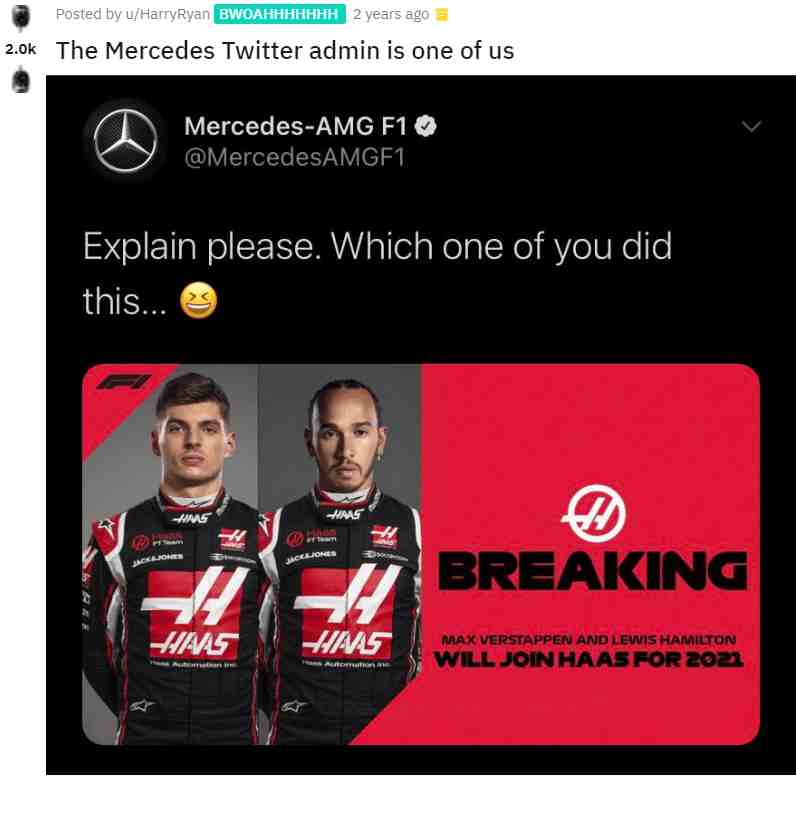Click the BWOAHHHHHHH user flair

pyautogui.click(x=279, y=14)
